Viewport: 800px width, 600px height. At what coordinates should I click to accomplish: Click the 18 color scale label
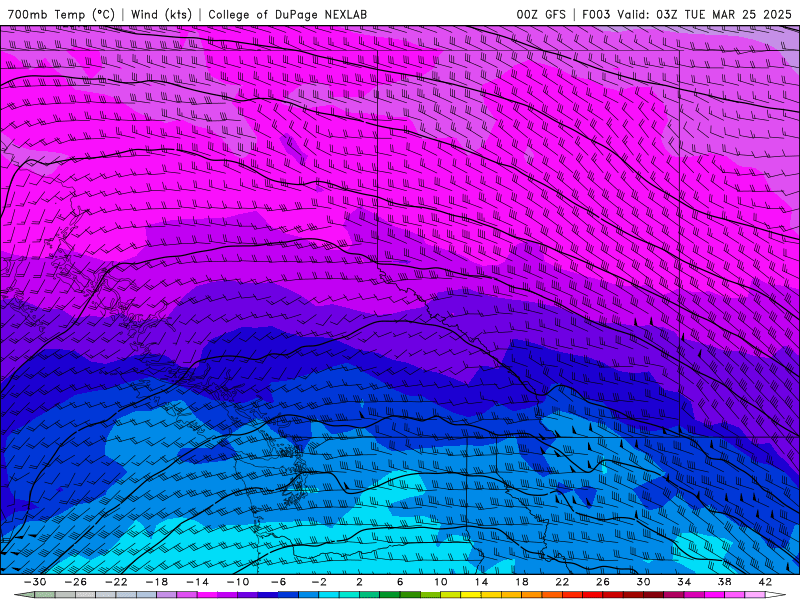pyautogui.click(x=521, y=582)
